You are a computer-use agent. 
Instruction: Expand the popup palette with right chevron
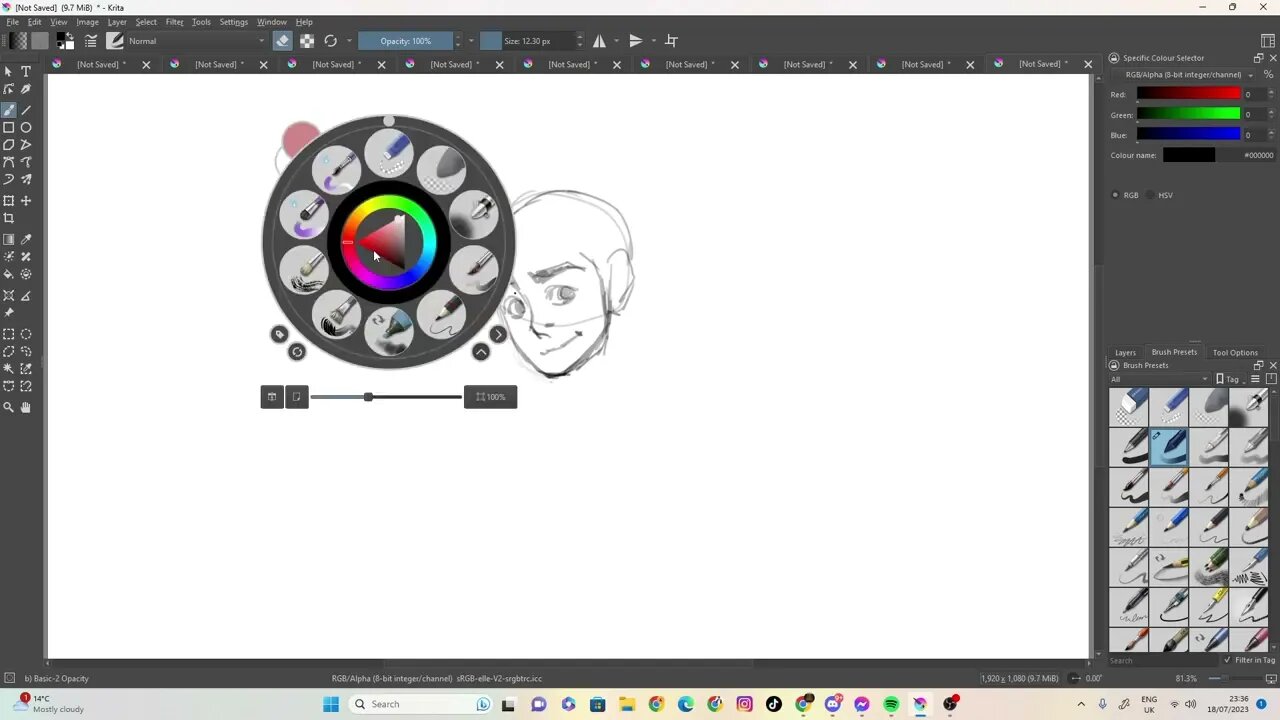pos(498,334)
